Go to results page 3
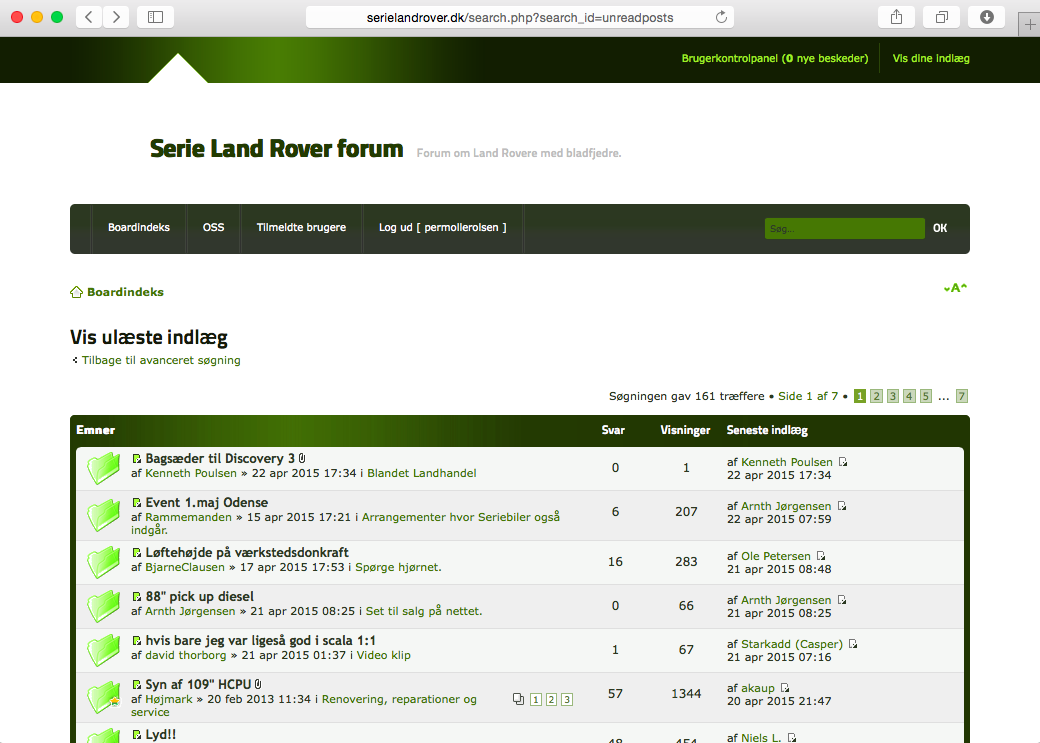The image size is (1040, 743). click(893, 396)
